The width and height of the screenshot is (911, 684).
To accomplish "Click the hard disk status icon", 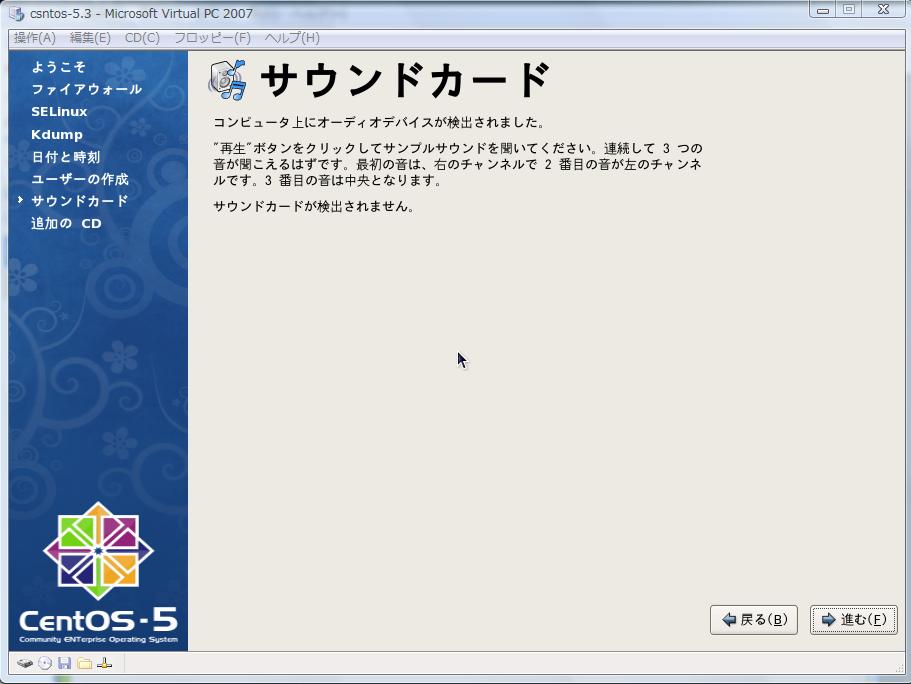I will 25,663.
